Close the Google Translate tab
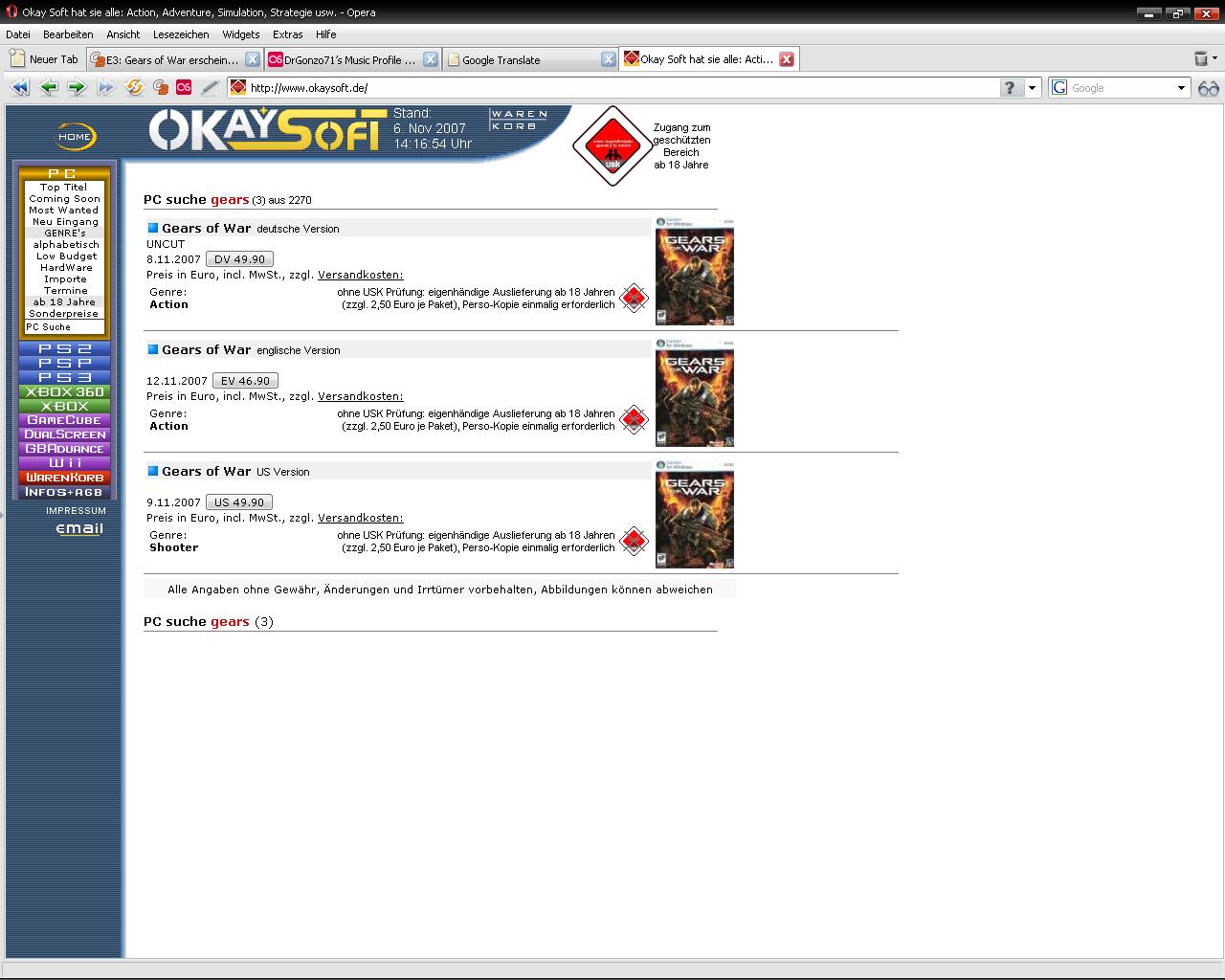The width and height of the screenshot is (1225, 980). 609,59
